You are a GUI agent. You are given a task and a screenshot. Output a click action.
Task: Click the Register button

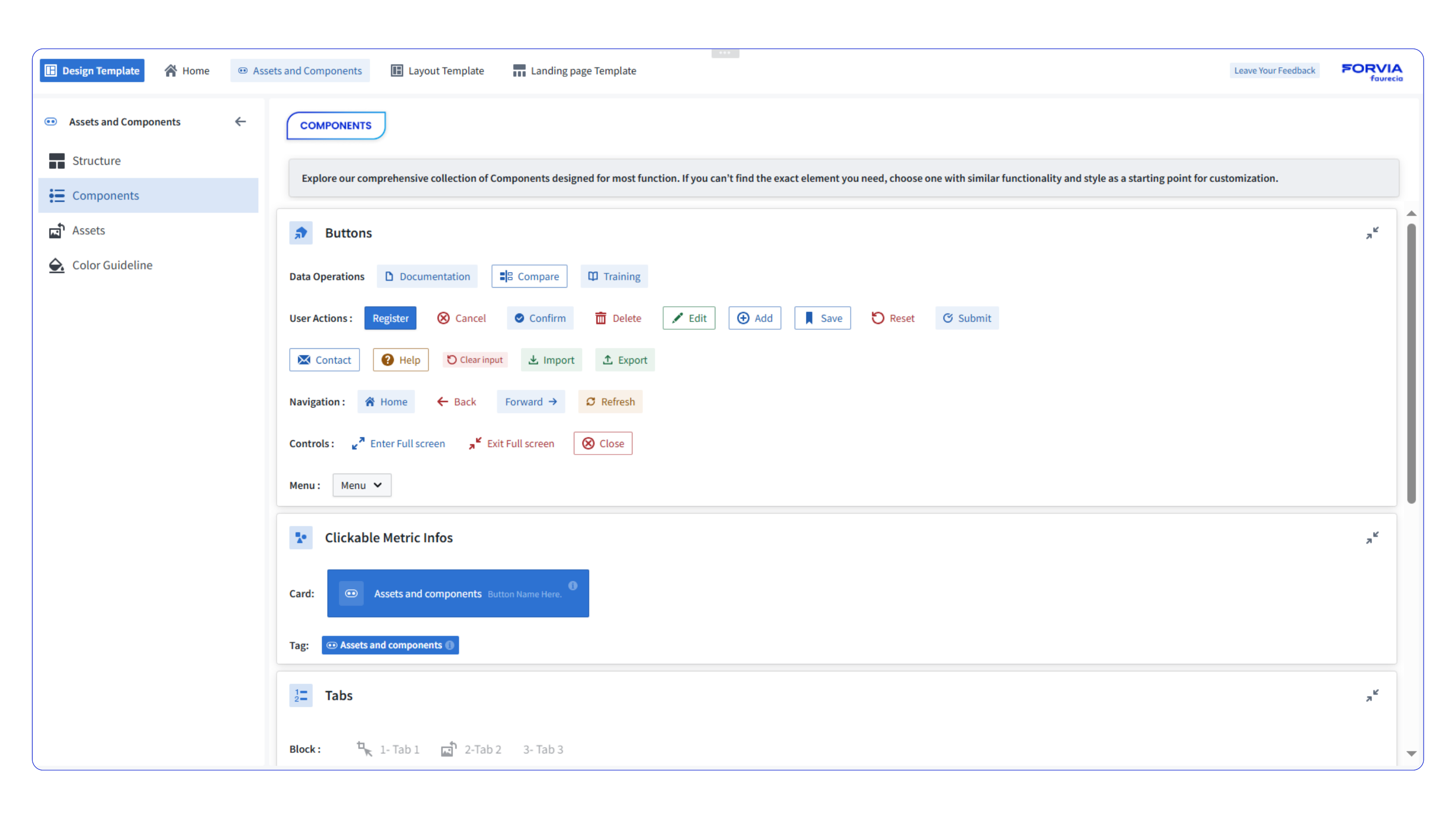390,317
